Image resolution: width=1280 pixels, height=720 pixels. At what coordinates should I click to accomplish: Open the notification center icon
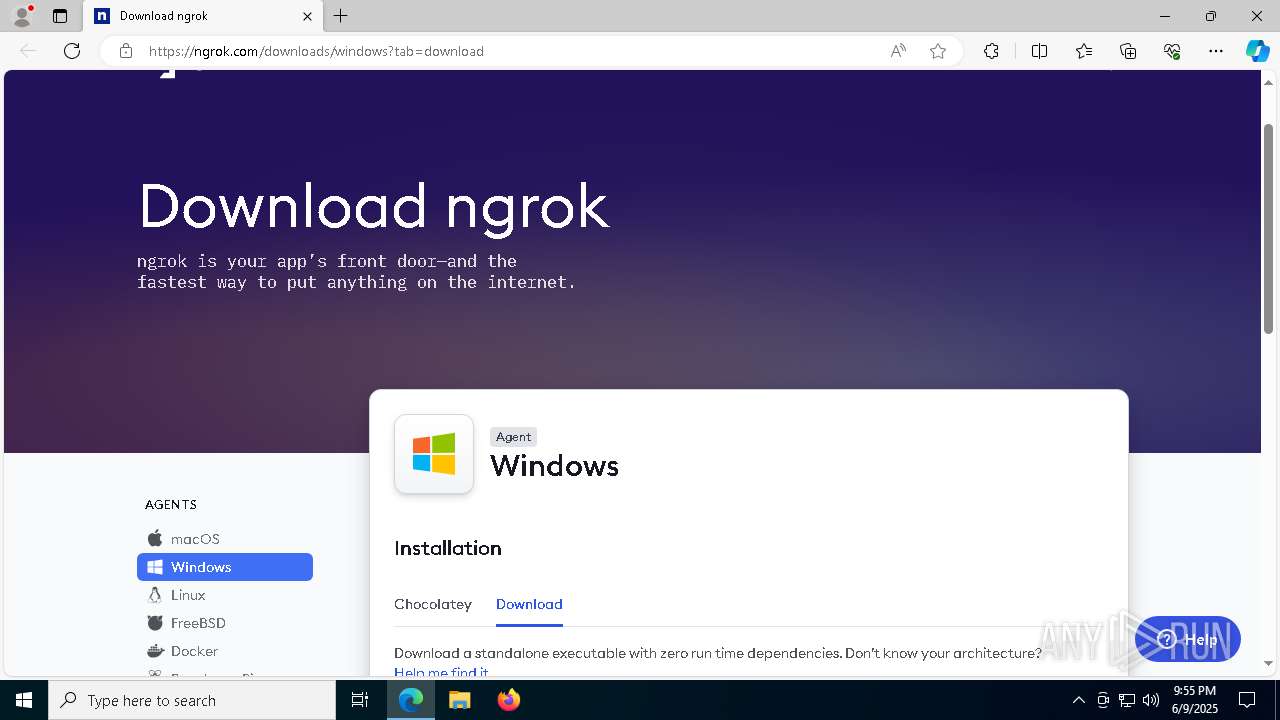[1247, 700]
